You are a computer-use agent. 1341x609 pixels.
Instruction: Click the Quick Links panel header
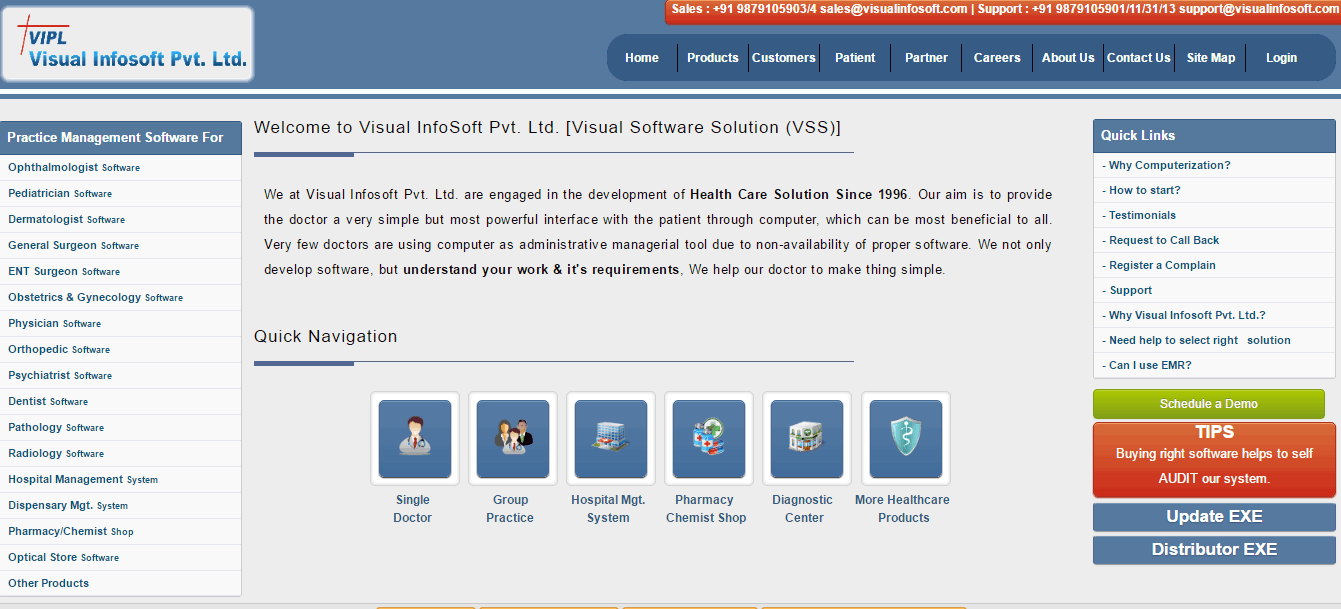click(x=1214, y=136)
